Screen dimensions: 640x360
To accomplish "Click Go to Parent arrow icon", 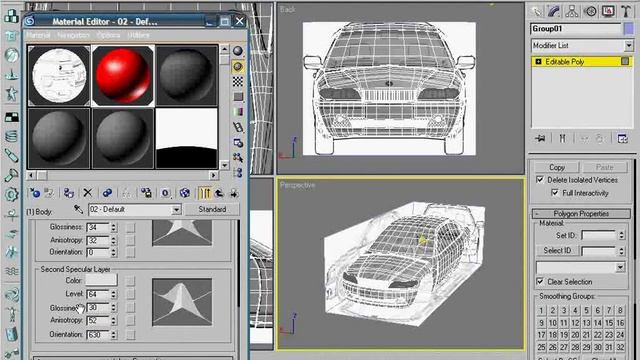I will 219,193.
